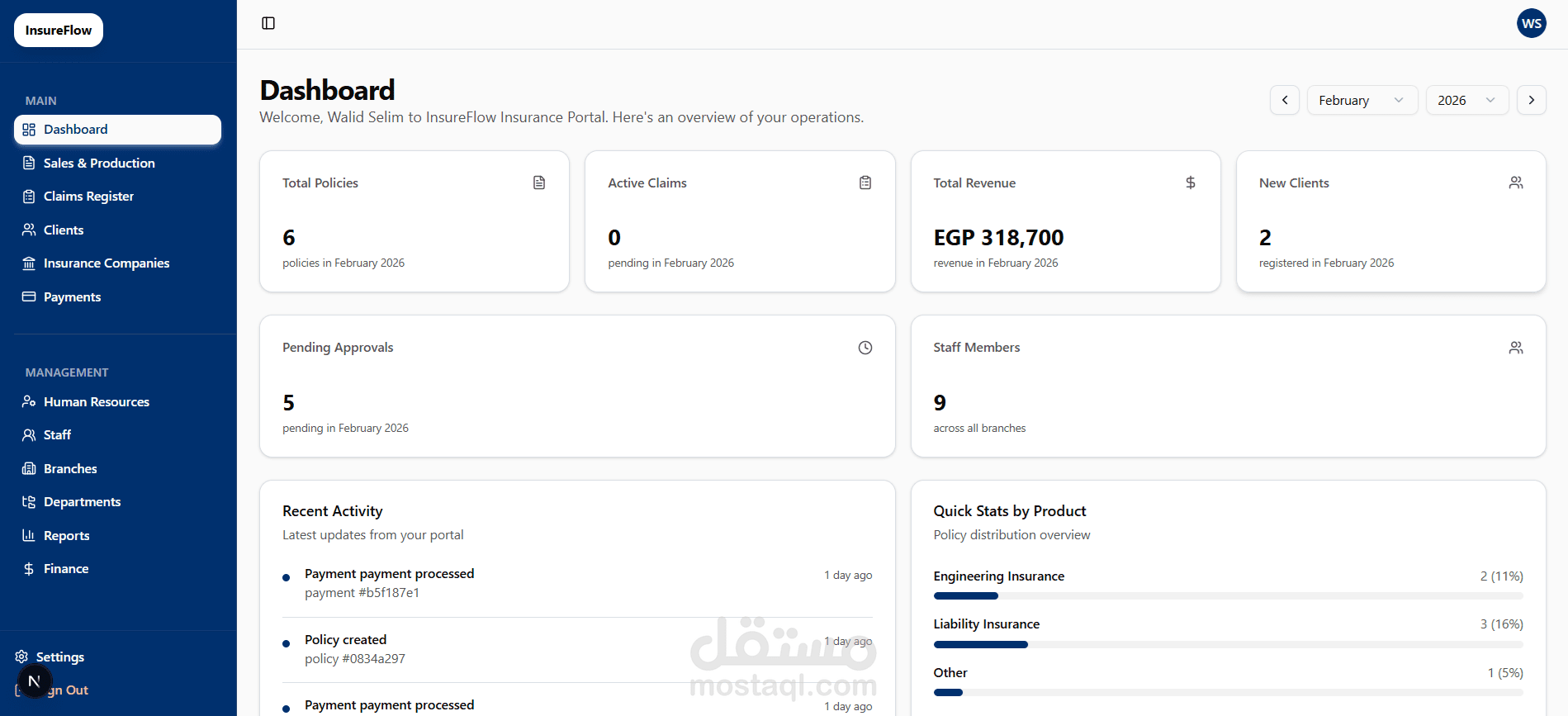Open the Insurance Companies section

pyautogui.click(x=107, y=263)
